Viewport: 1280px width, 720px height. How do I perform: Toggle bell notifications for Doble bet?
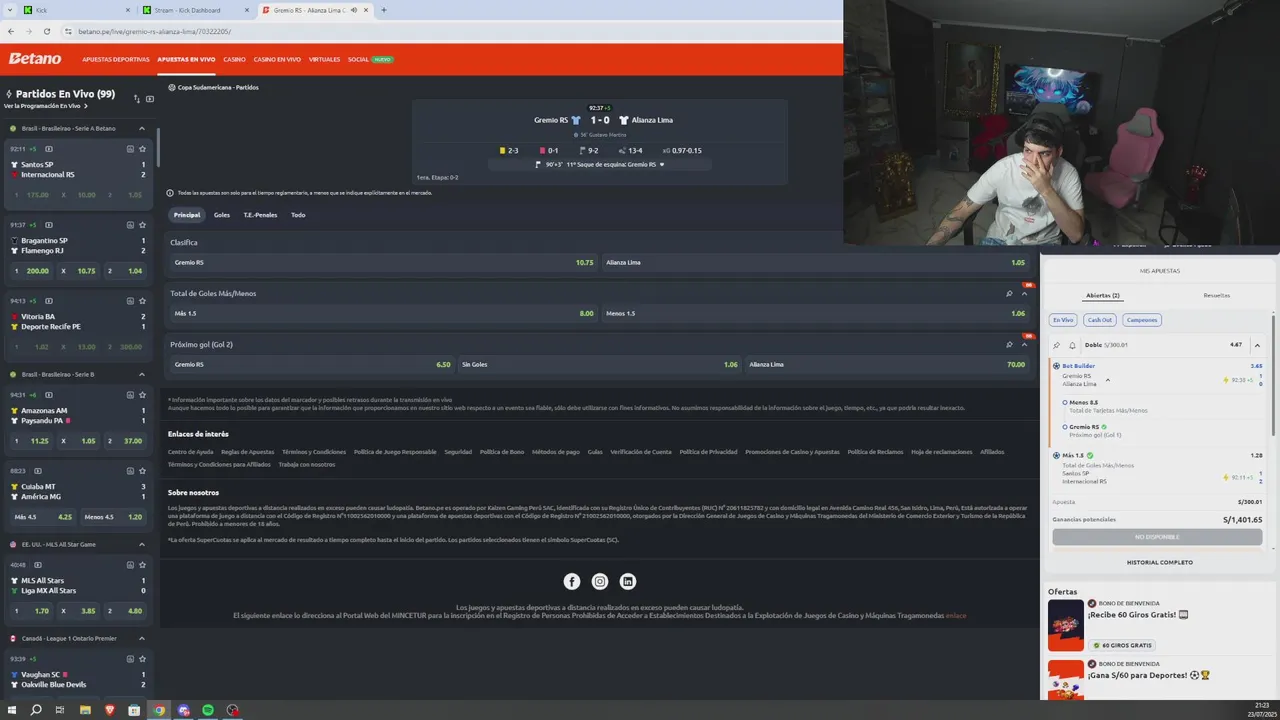click(1072, 345)
